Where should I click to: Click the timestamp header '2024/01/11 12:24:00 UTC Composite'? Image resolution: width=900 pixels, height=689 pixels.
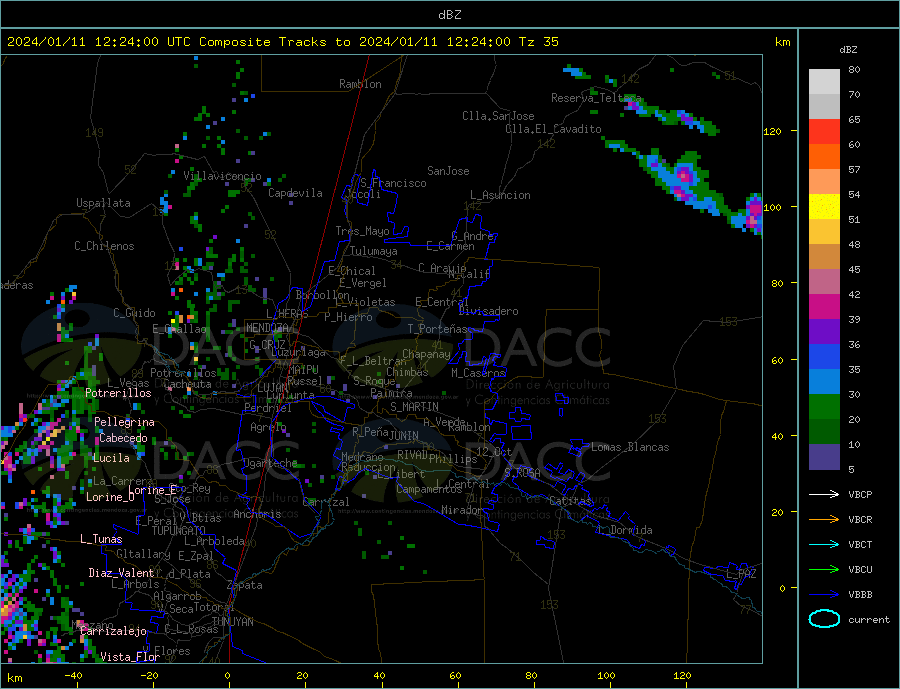[138, 42]
